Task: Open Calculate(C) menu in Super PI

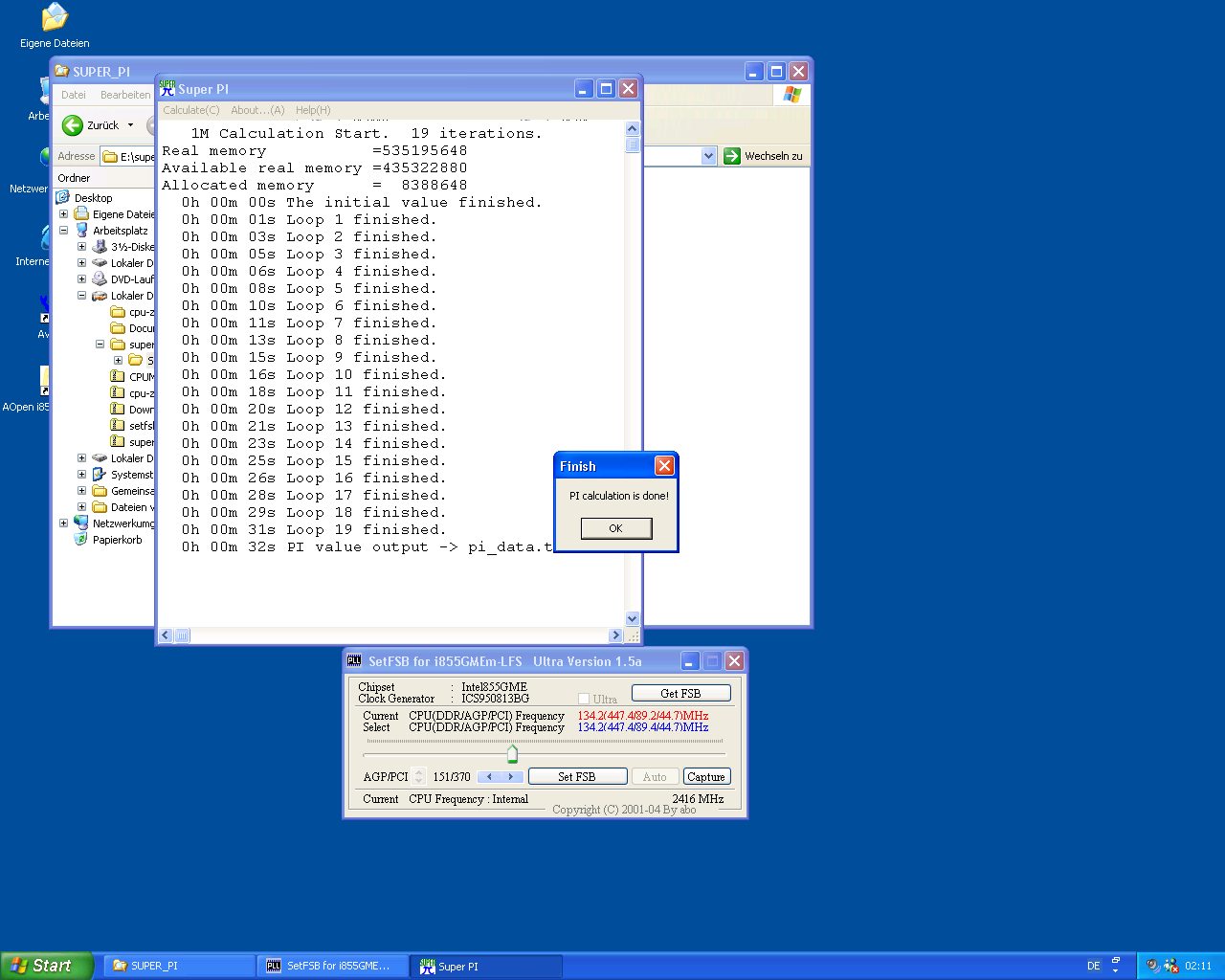Action: tap(191, 110)
